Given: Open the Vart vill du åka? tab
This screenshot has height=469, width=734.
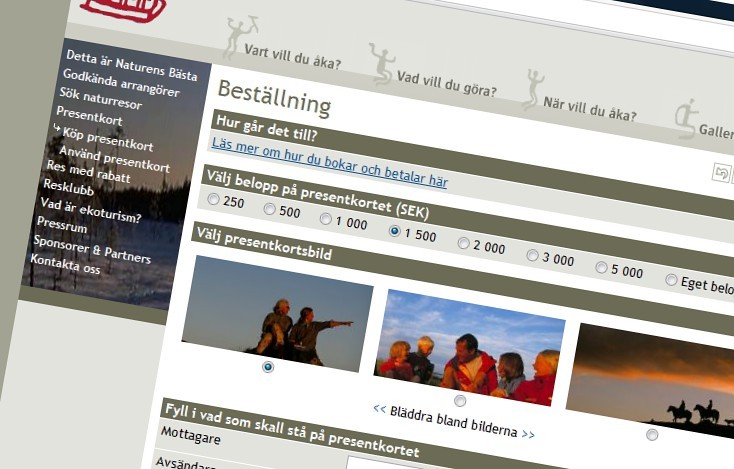Looking at the screenshot, I should point(292,57).
